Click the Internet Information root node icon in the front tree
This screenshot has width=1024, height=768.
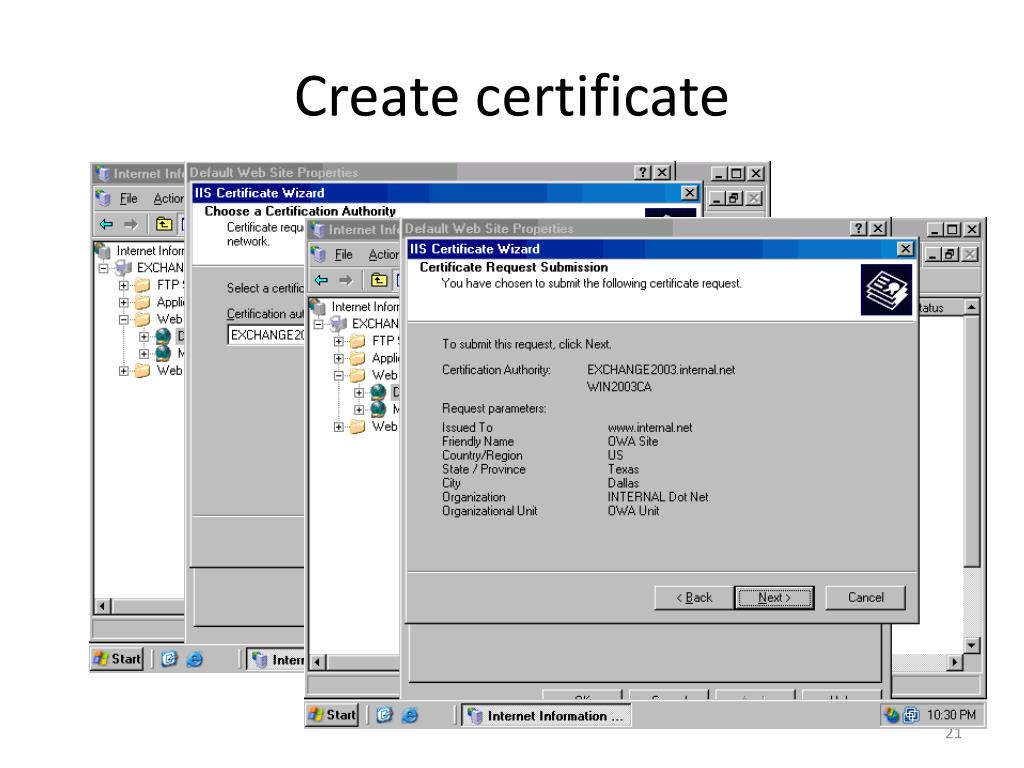(318, 306)
